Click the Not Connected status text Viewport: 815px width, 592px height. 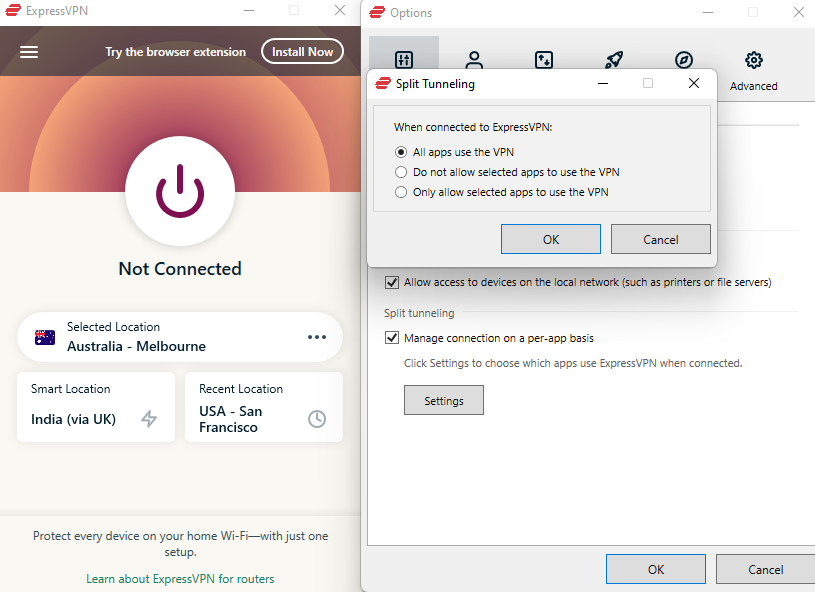click(x=180, y=269)
